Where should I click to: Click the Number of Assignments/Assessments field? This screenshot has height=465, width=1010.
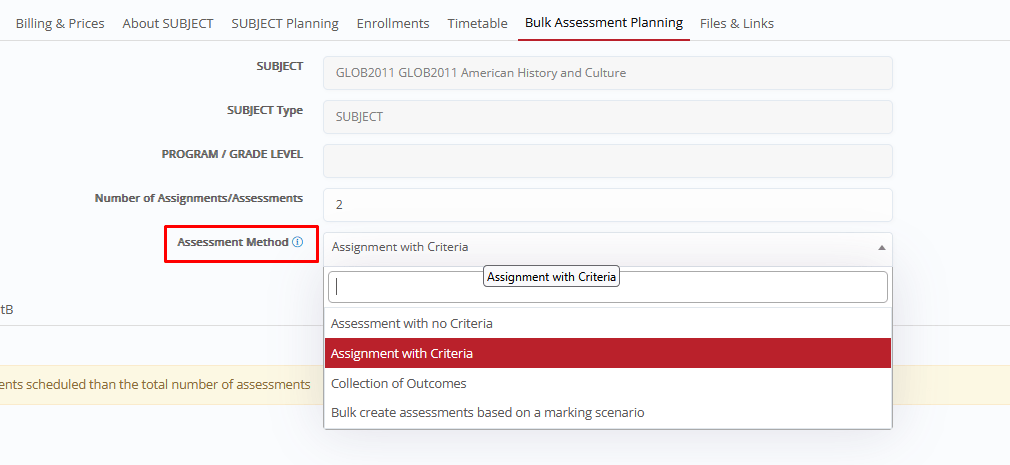[607, 205]
